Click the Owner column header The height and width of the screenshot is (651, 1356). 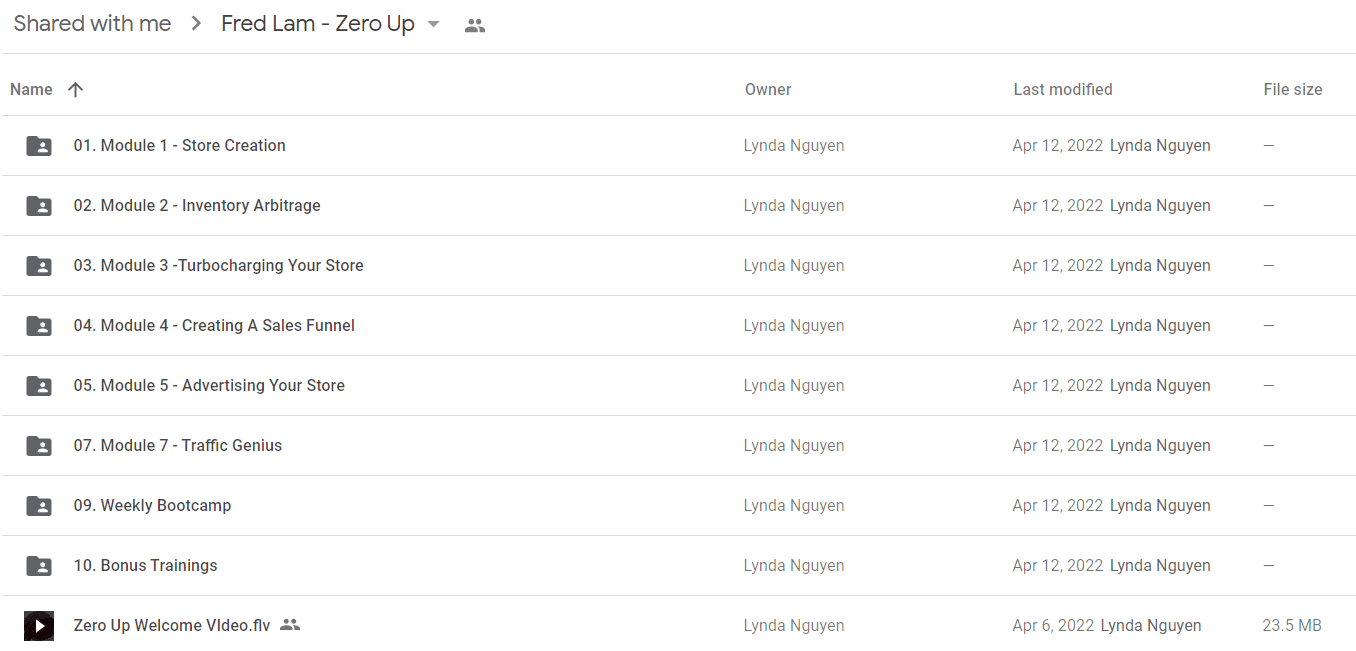coord(768,89)
